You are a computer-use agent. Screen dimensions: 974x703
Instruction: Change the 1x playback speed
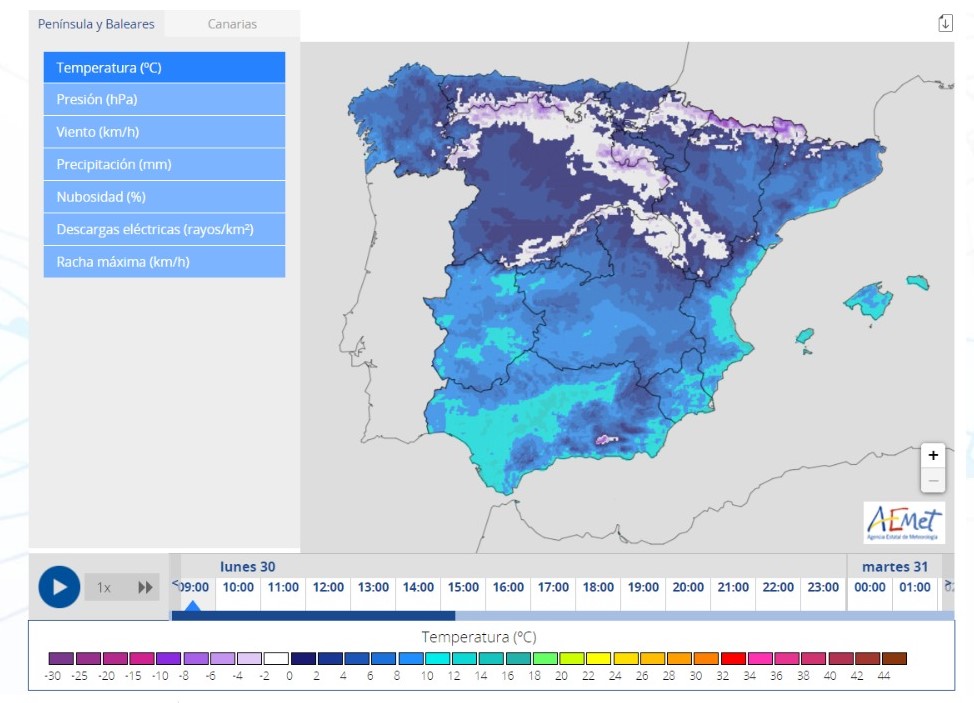click(x=104, y=588)
